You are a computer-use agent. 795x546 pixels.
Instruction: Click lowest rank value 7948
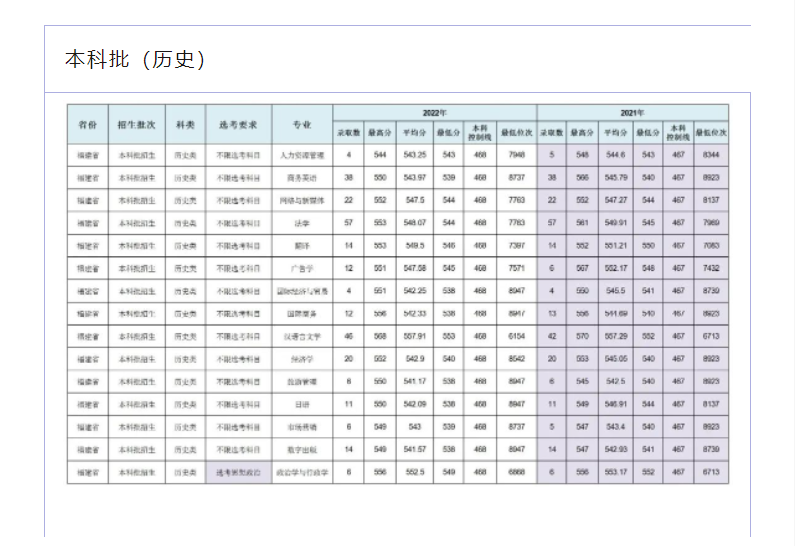click(x=517, y=155)
